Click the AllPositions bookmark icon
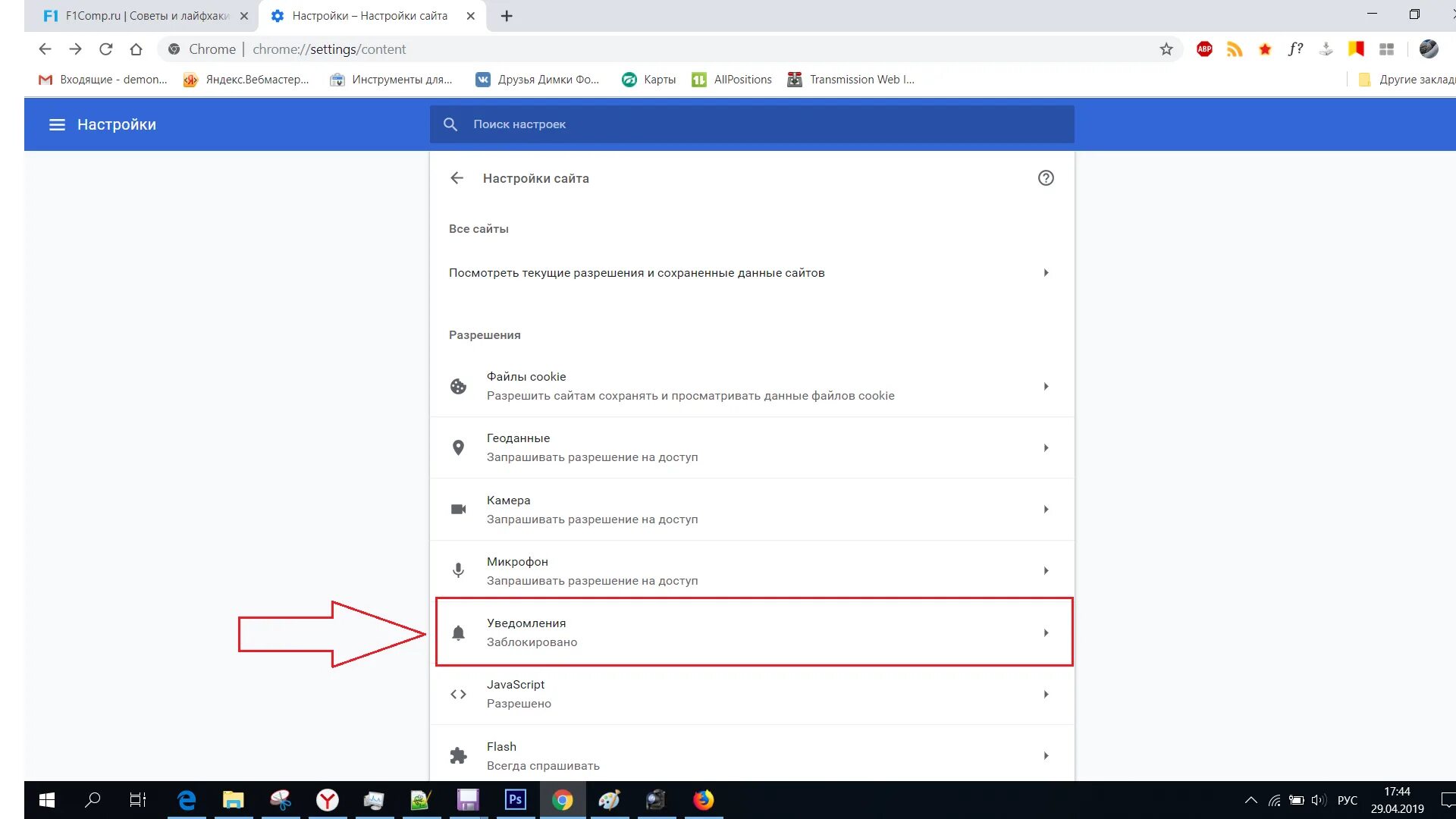1456x819 pixels. coord(699,79)
